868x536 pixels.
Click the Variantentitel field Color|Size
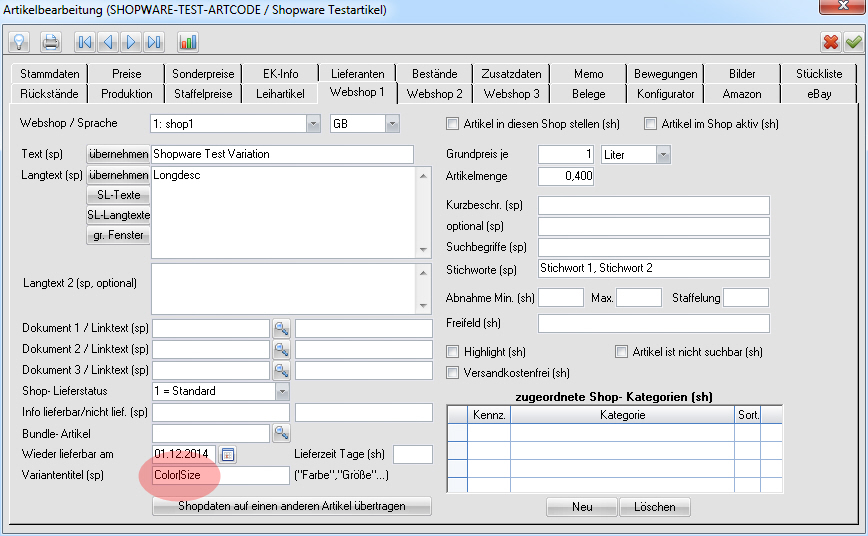[x=220, y=475]
